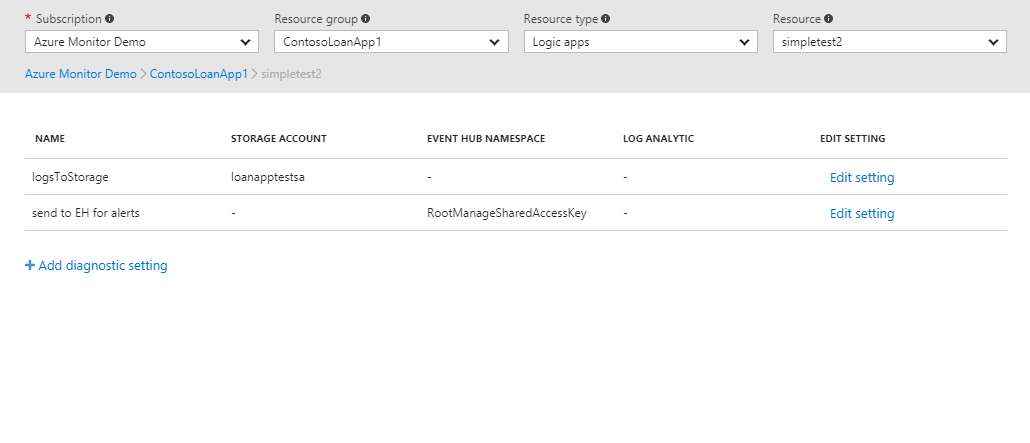Open the Resource type info icon
Image resolution: width=1030 pixels, height=443 pixels.
point(606,18)
